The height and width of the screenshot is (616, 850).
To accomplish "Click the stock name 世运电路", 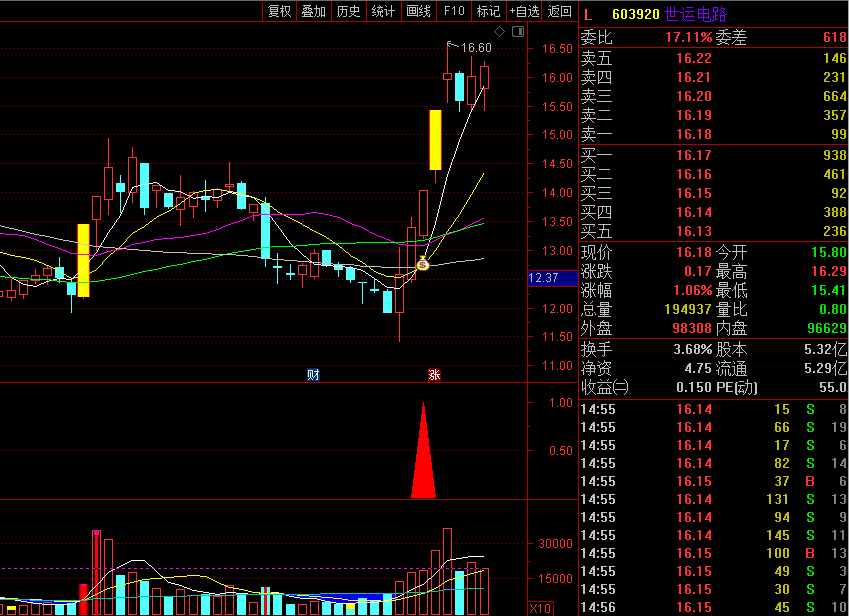I will pos(696,15).
